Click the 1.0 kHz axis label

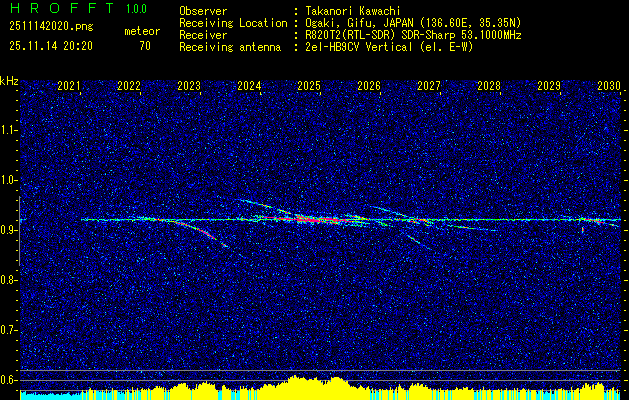coord(8,180)
